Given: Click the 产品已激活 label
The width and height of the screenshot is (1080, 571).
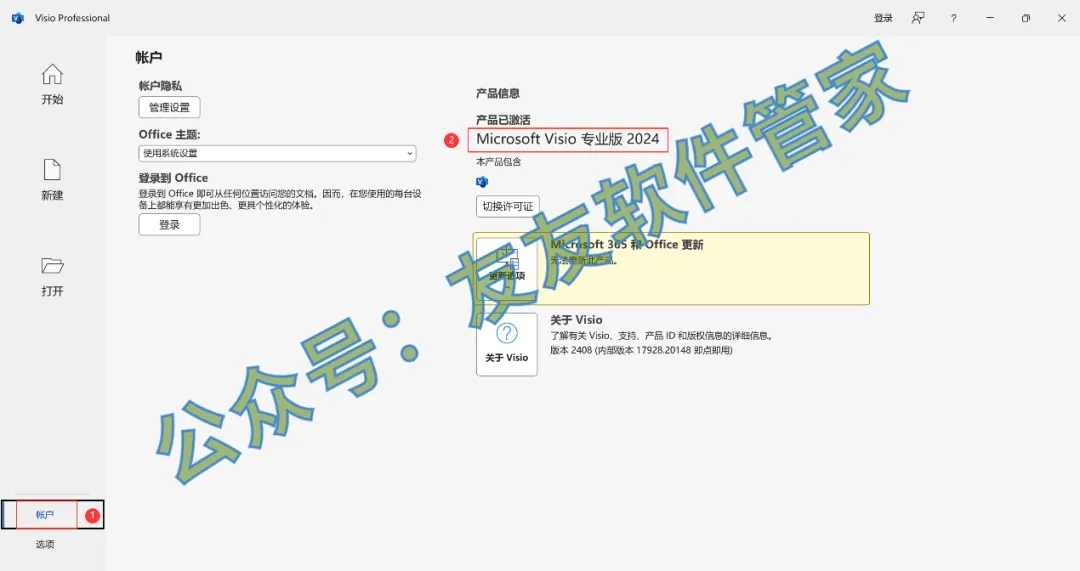Looking at the screenshot, I should pos(503,120).
